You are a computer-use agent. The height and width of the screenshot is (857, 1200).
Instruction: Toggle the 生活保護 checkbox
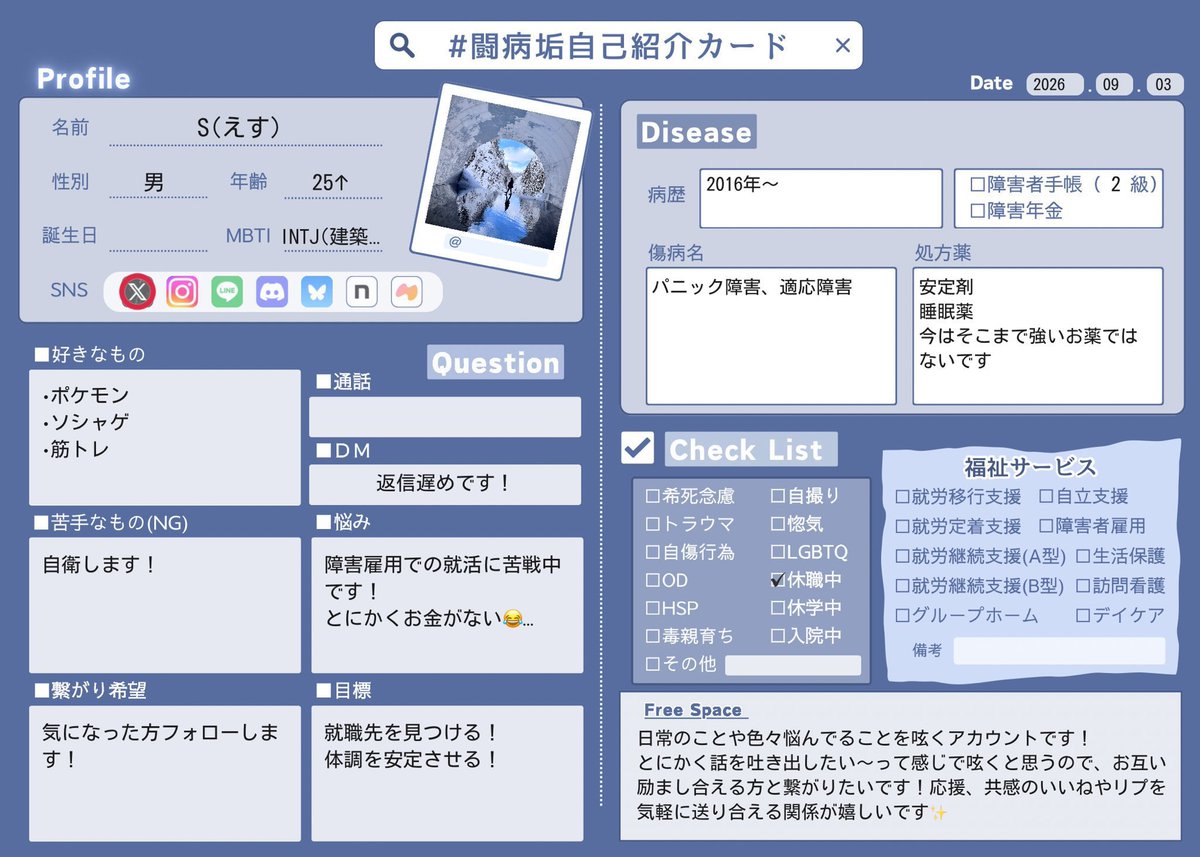point(1083,557)
